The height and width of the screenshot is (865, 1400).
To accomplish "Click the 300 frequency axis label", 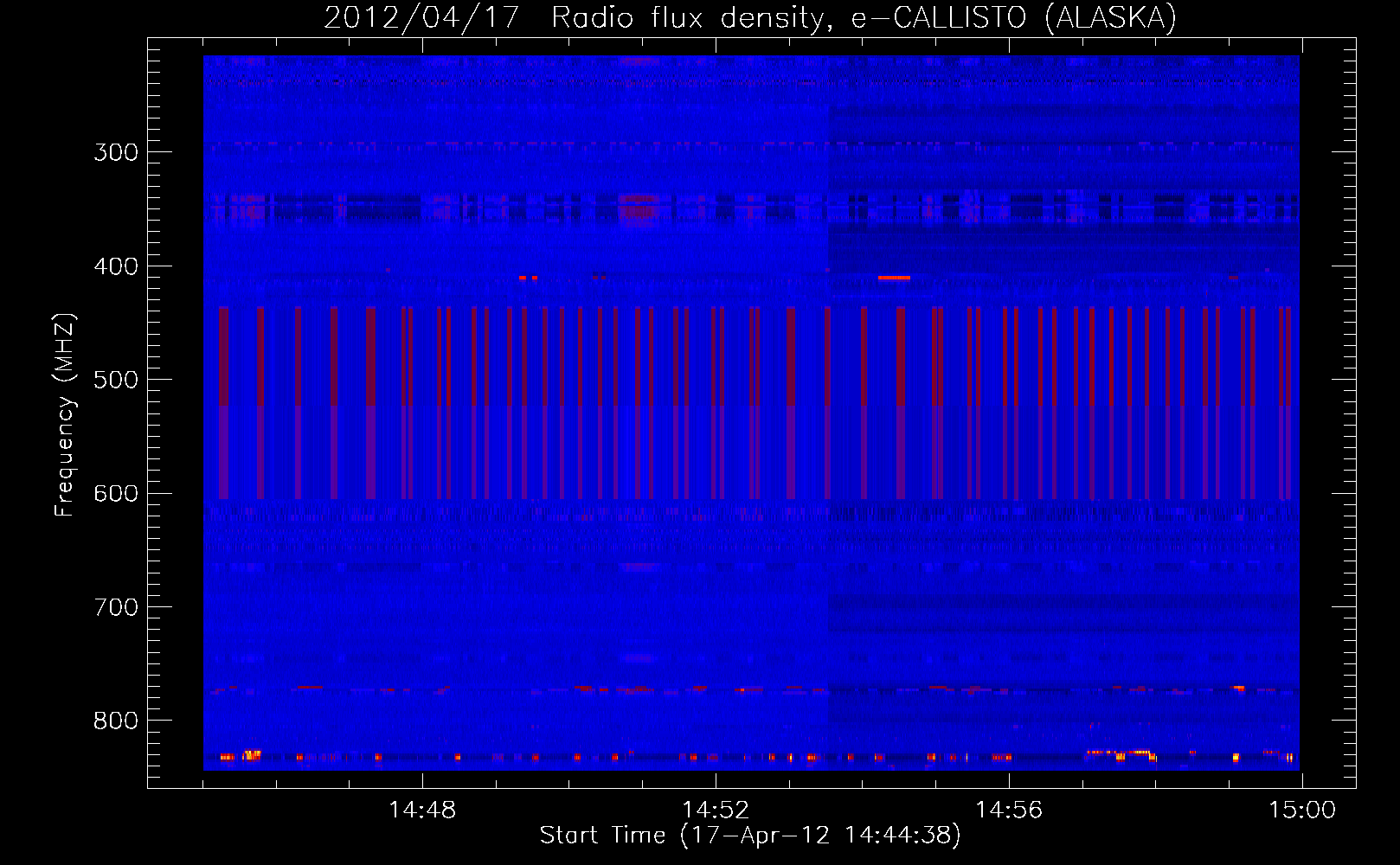I will [x=116, y=152].
